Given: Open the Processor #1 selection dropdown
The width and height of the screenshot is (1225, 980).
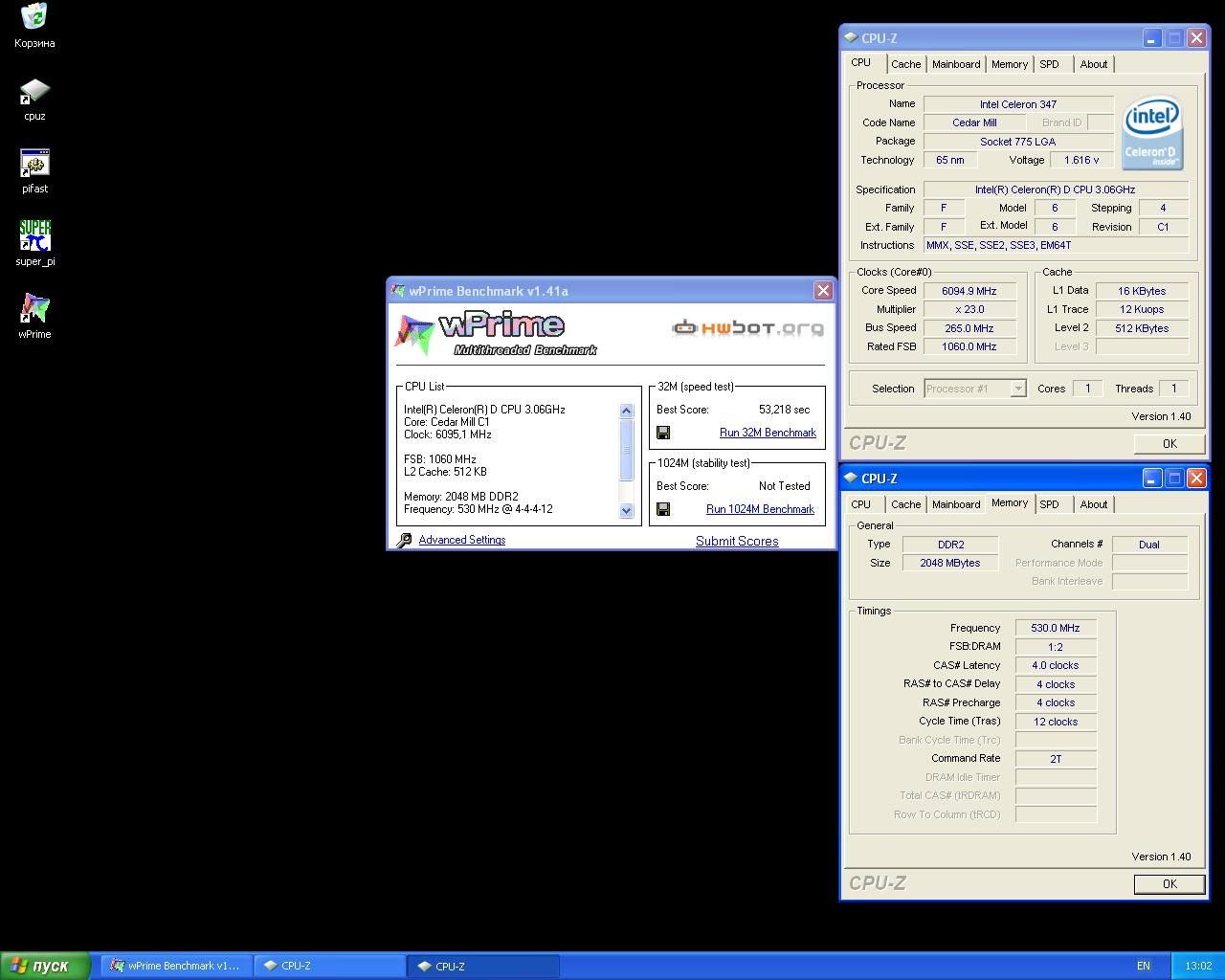Looking at the screenshot, I should (1018, 389).
